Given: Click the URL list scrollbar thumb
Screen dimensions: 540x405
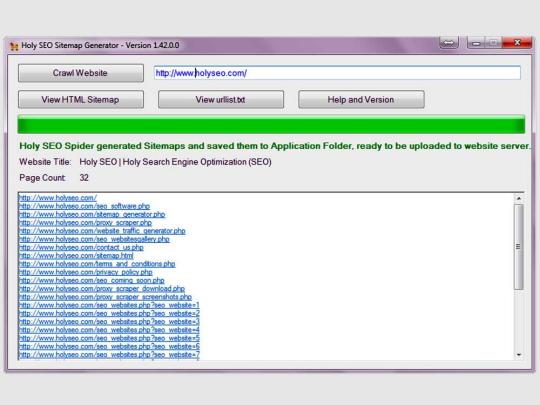Looking at the screenshot, I should click(519, 247).
